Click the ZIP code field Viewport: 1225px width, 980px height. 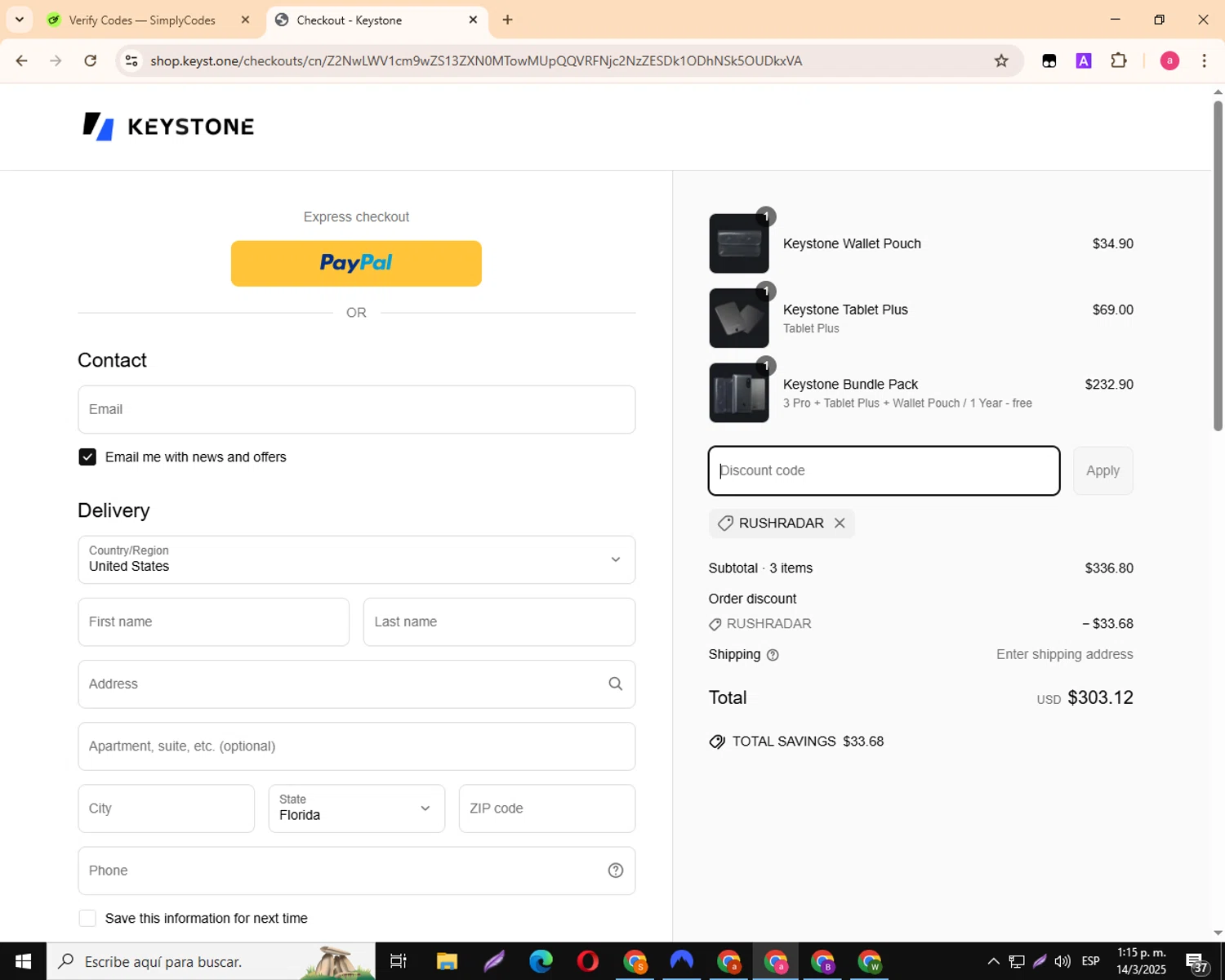(547, 808)
